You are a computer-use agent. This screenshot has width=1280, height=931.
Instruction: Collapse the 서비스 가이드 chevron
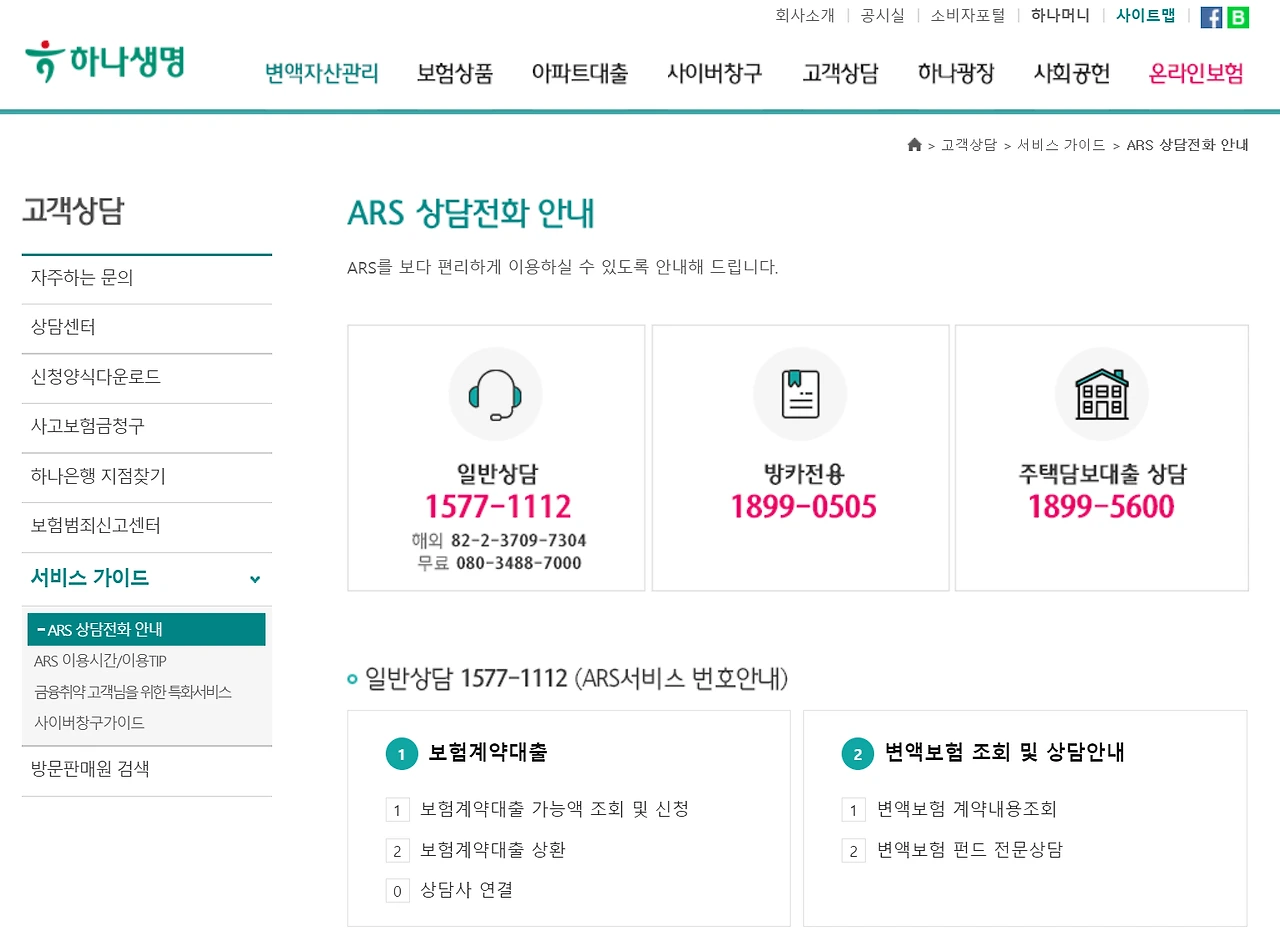255,579
